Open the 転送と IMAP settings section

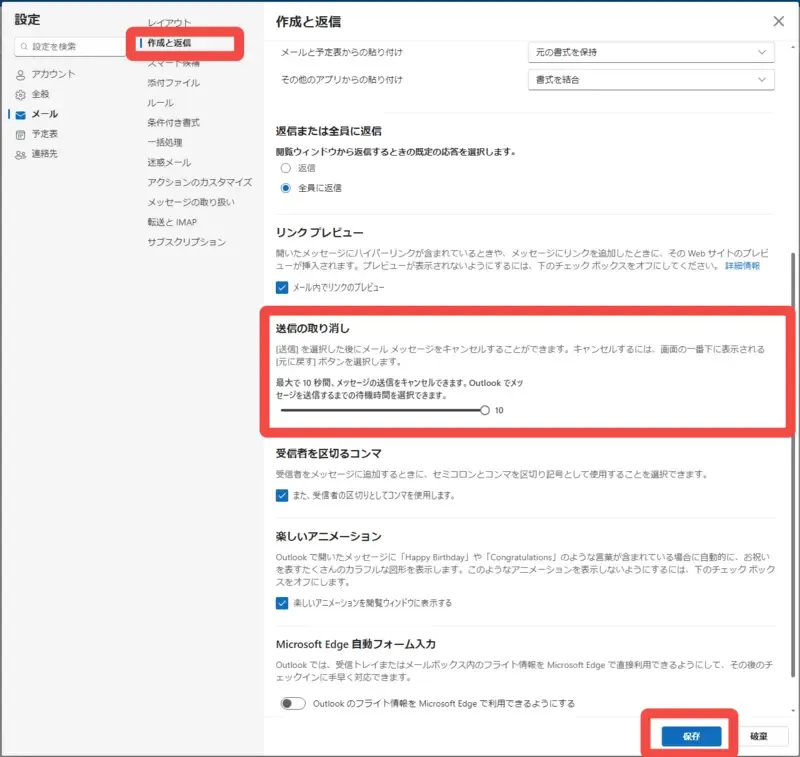172,222
